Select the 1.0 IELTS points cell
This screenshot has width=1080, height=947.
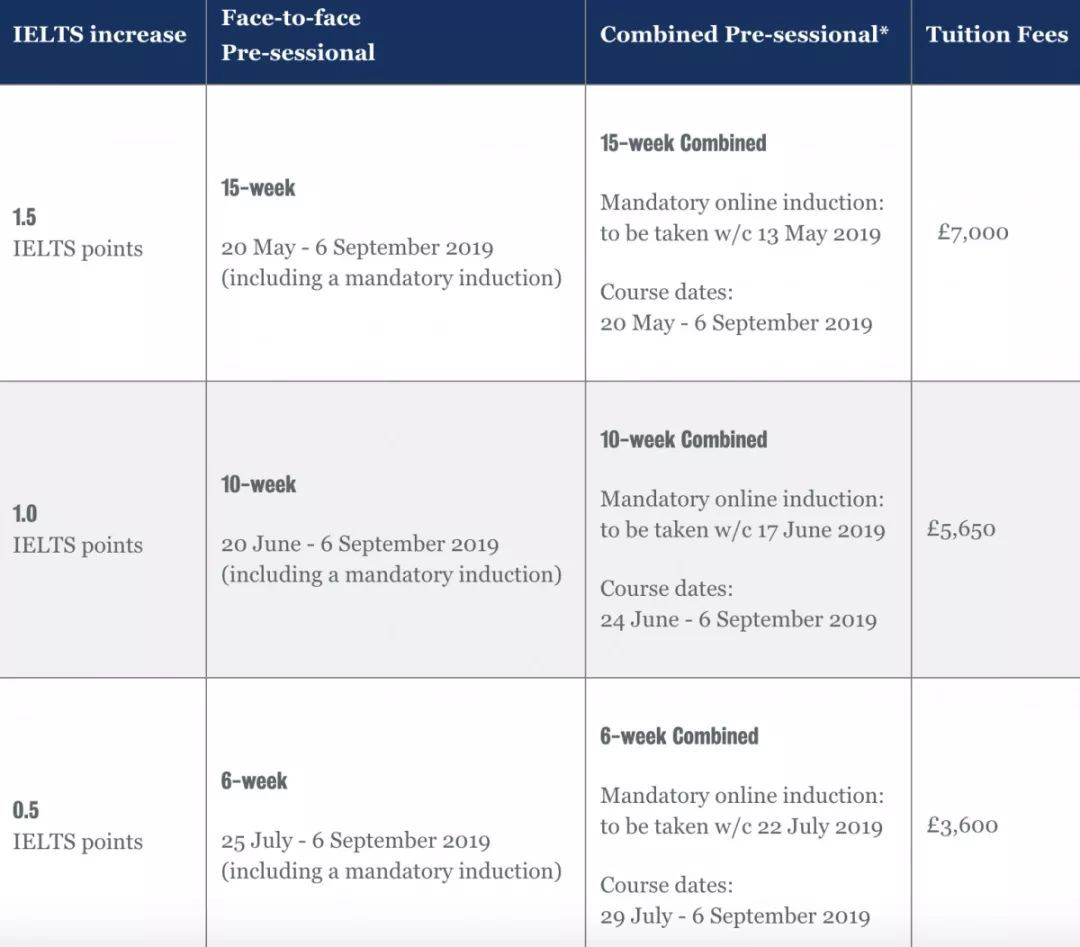click(77, 530)
